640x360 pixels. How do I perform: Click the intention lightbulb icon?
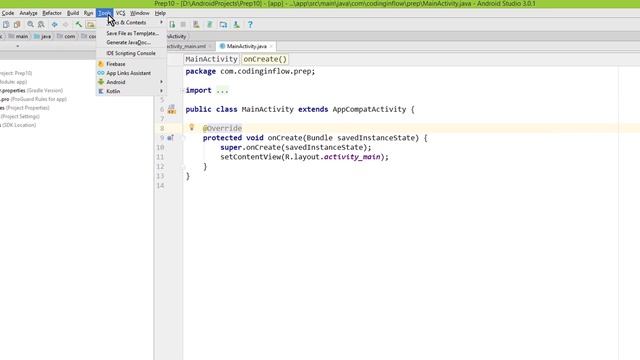point(191,127)
